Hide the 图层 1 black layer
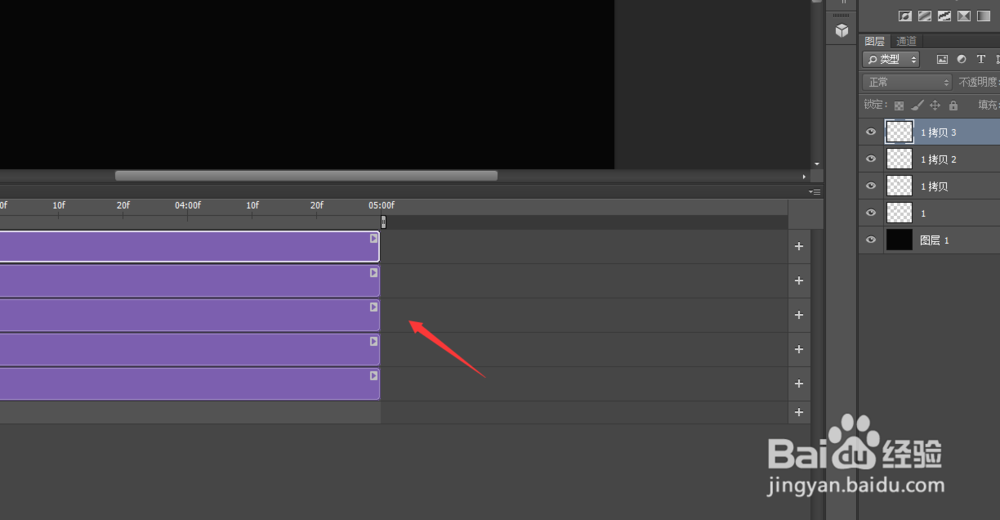The width and height of the screenshot is (1000, 520). point(871,240)
